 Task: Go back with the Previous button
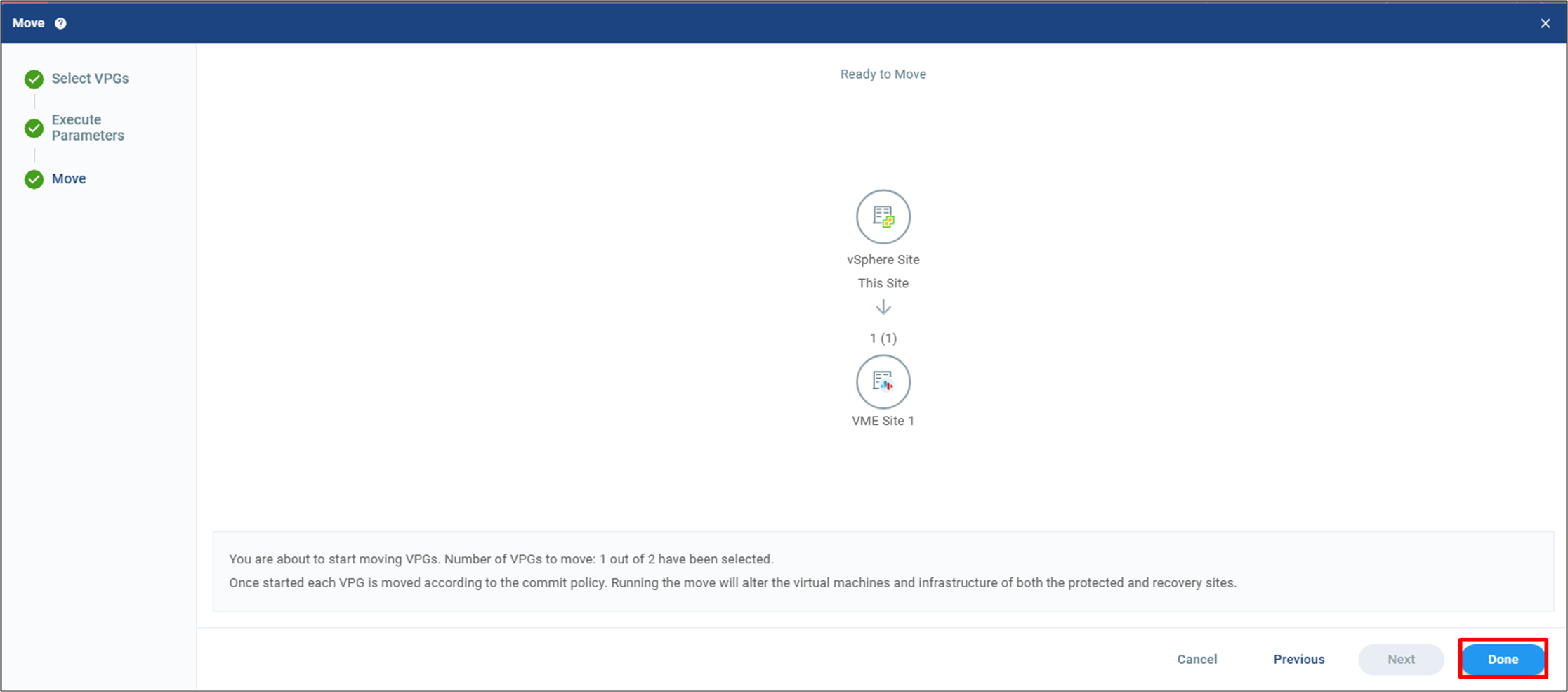(1299, 659)
